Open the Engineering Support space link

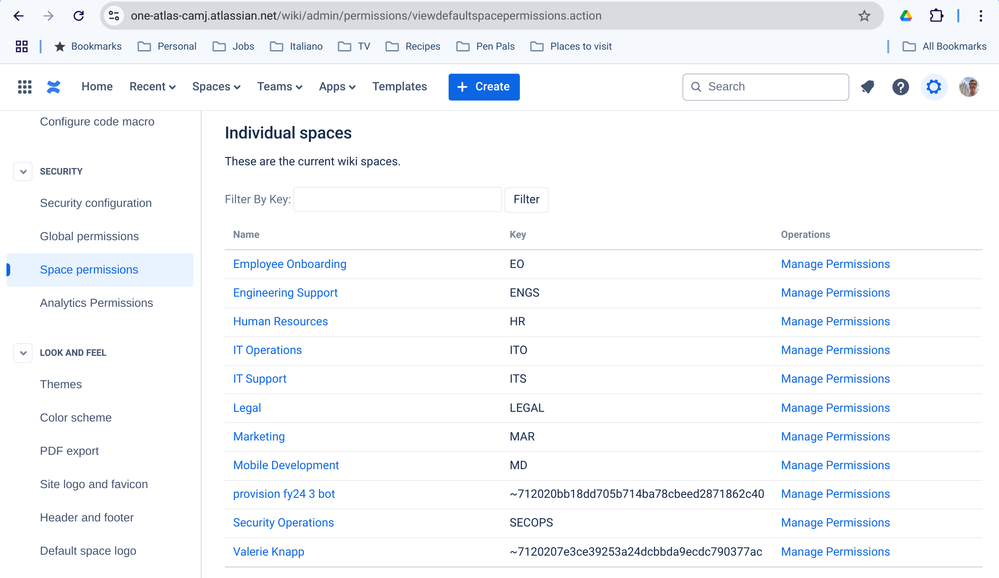coord(285,293)
